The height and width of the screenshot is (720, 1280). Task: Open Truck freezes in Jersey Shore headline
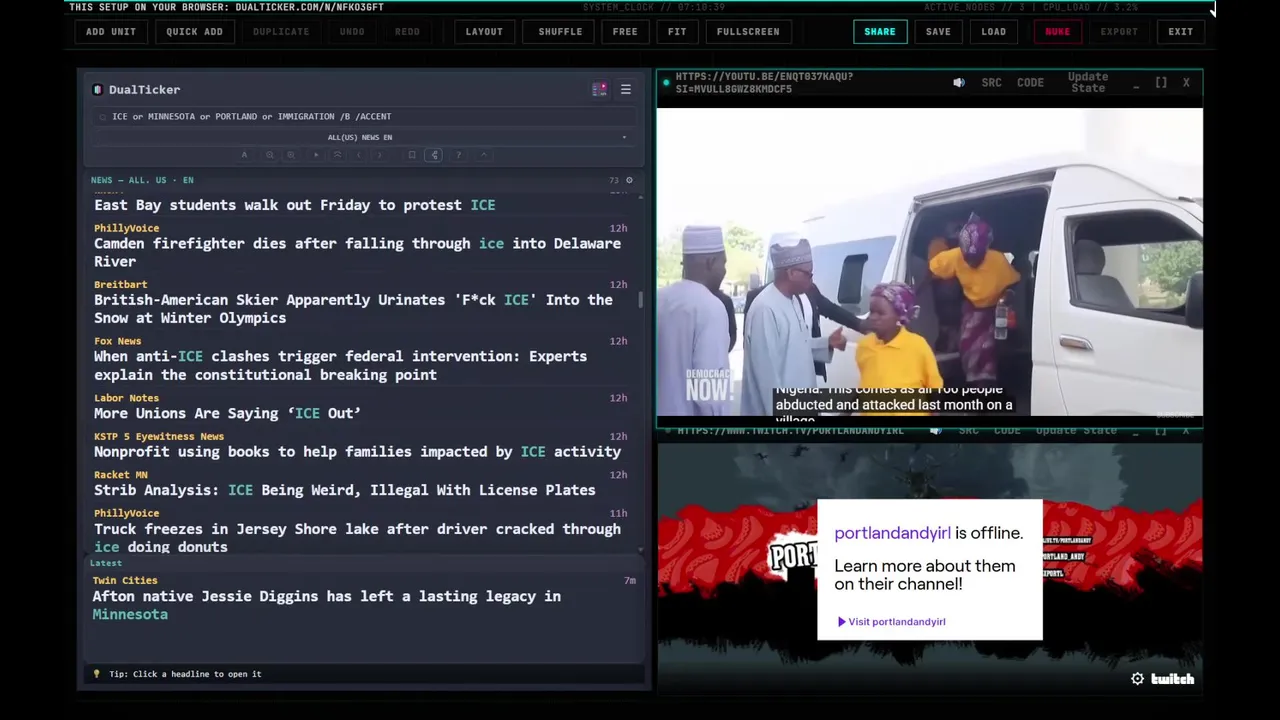[357, 538]
